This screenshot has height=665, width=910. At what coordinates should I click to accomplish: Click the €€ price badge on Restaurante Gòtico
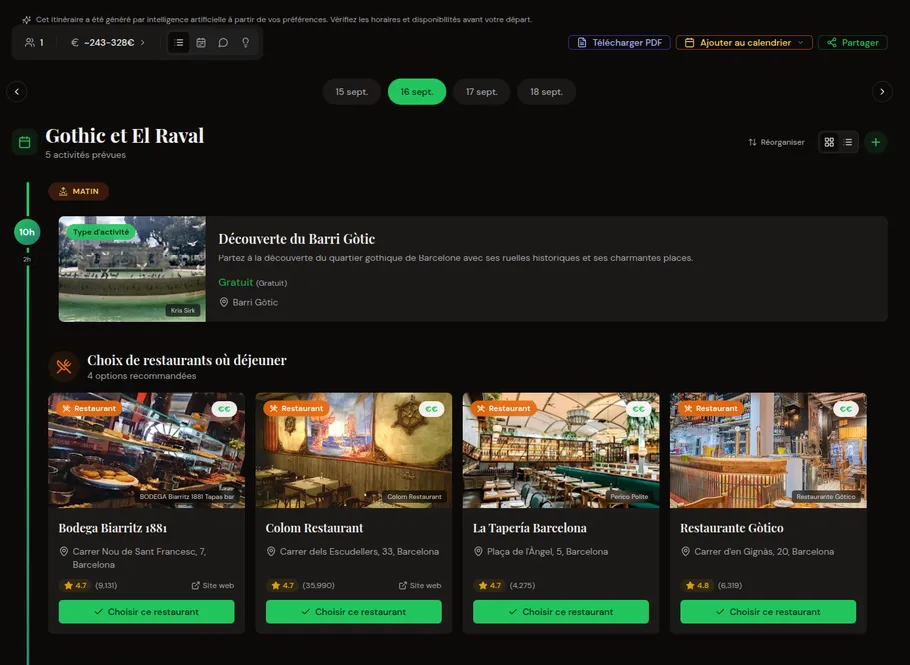coord(846,409)
